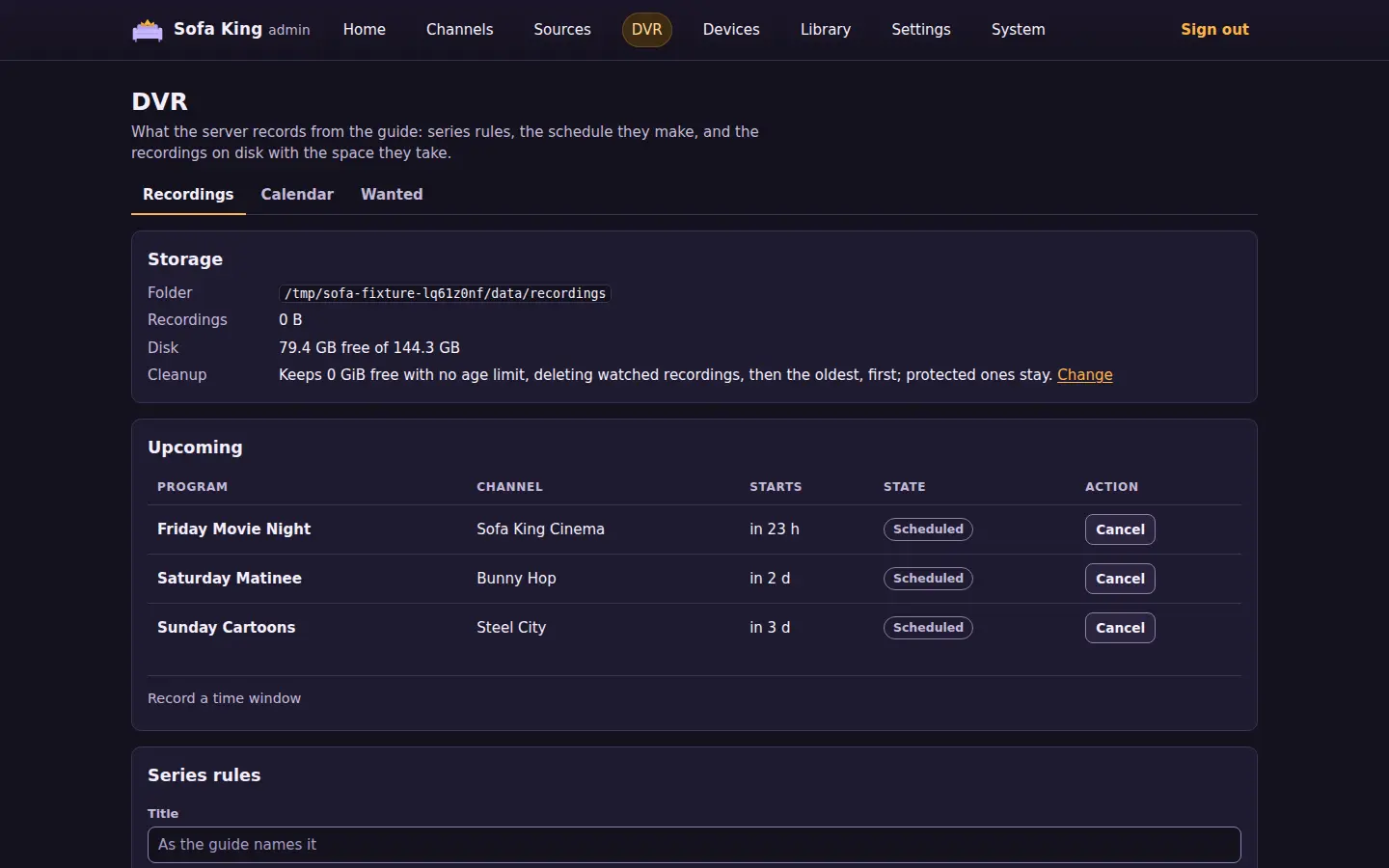Select the DVR nav item

click(x=647, y=30)
